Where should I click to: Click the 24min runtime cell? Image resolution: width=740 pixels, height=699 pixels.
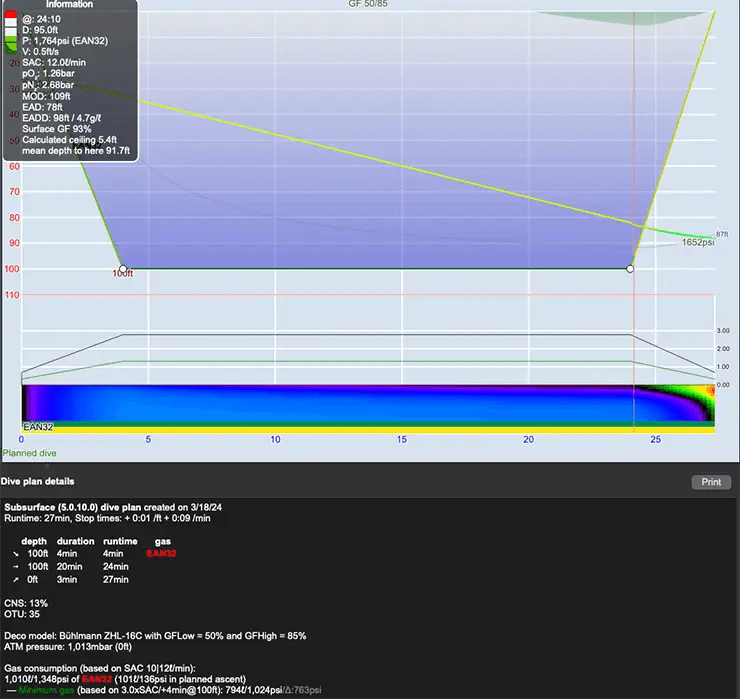[x=116, y=566]
